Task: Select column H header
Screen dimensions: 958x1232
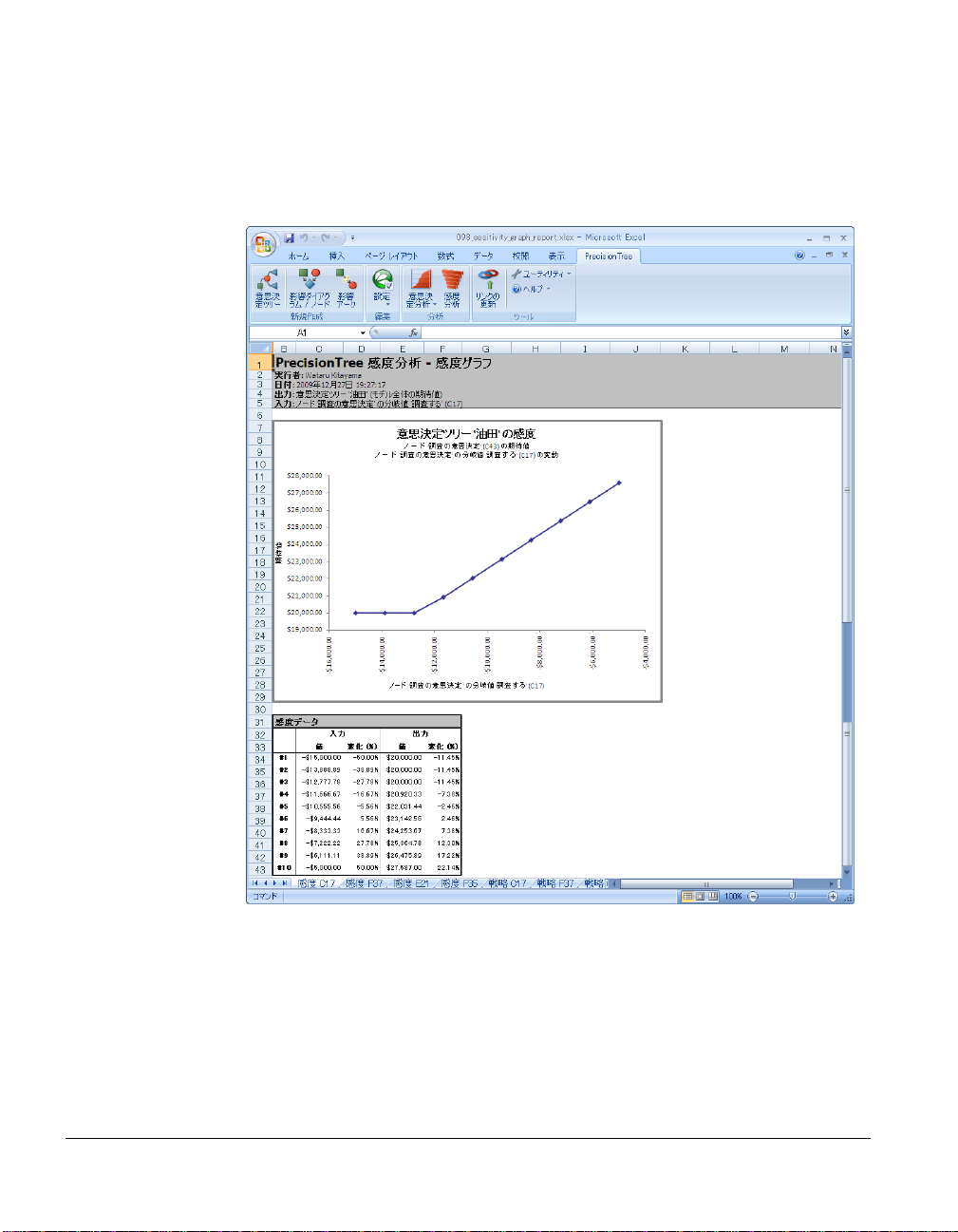Action: [535, 349]
